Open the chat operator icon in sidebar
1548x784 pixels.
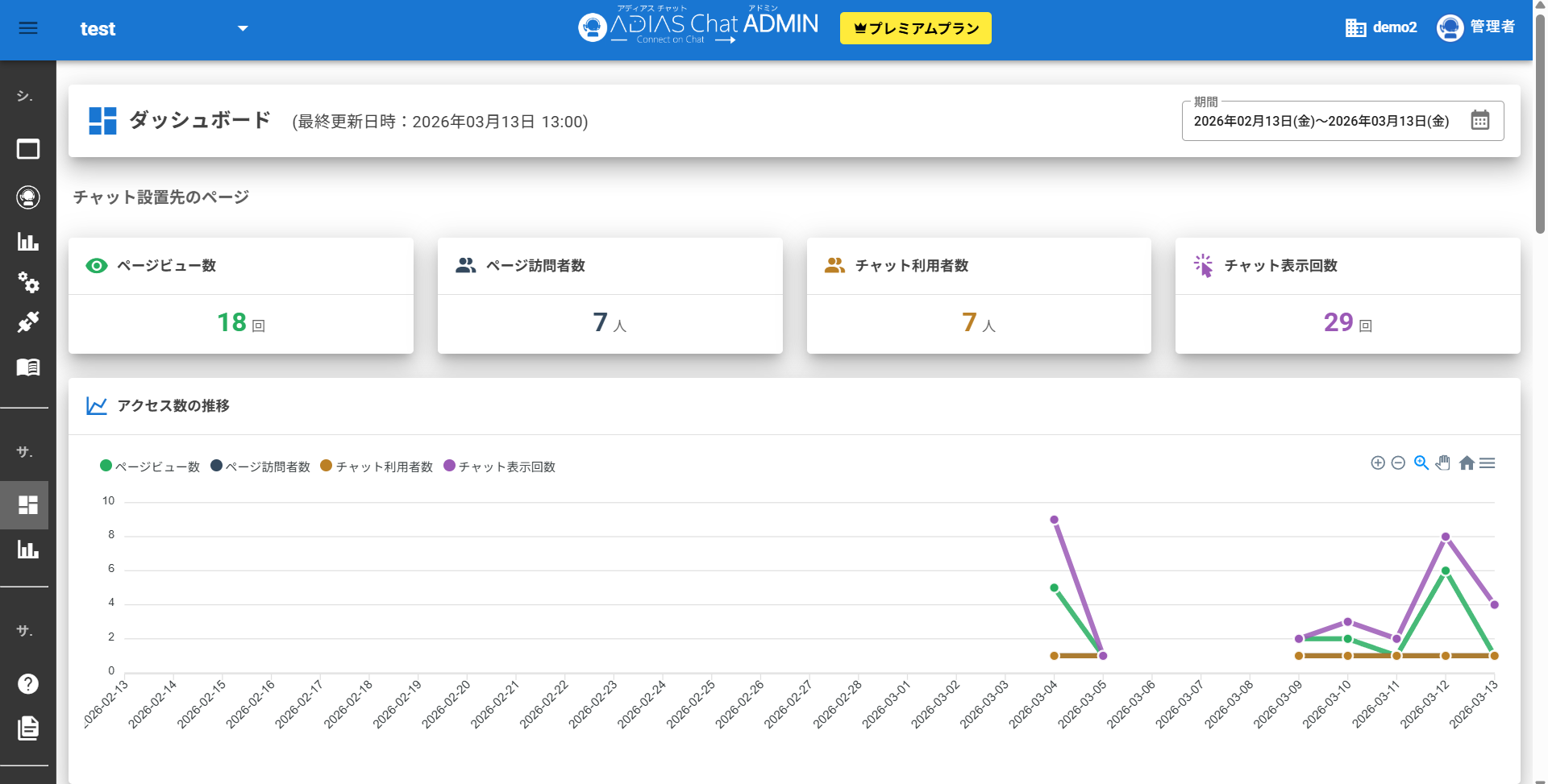(x=28, y=197)
